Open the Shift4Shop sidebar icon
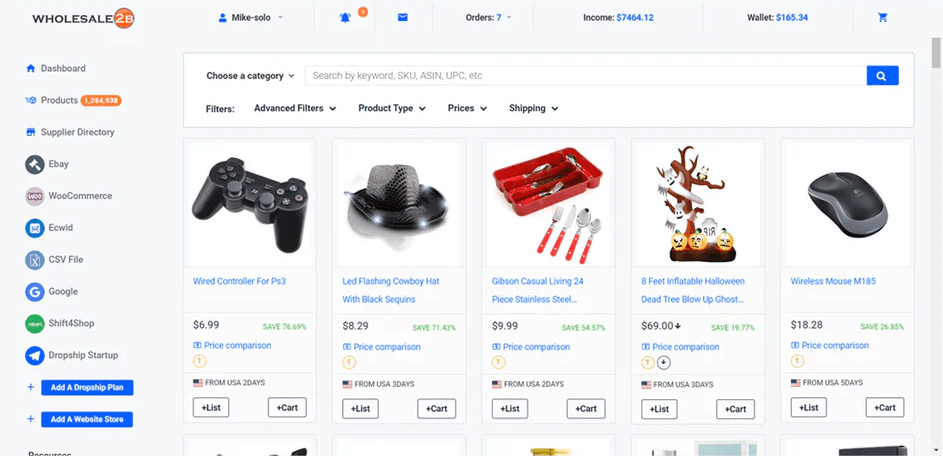The height and width of the screenshot is (456, 943). tap(34, 324)
